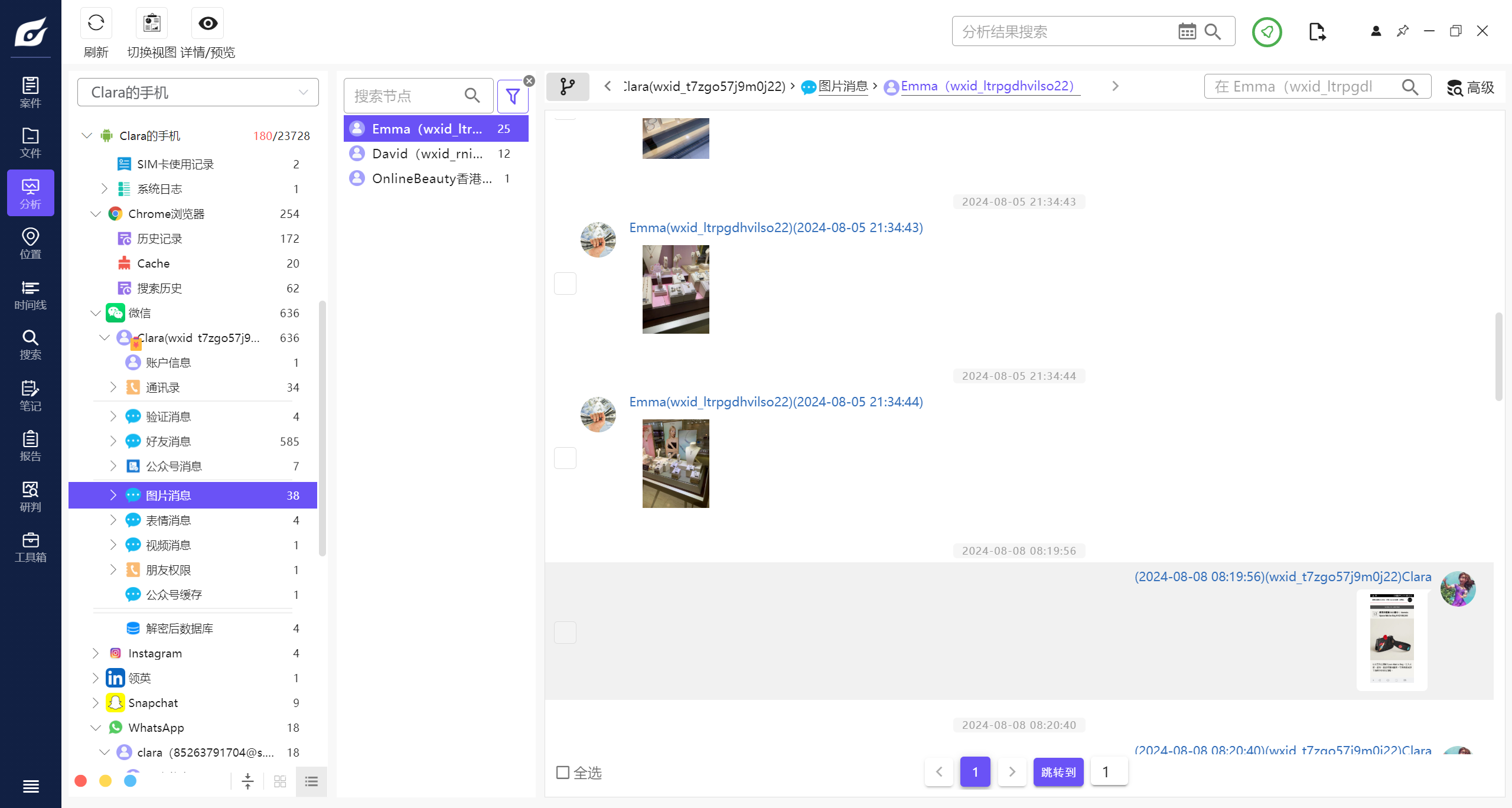The width and height of the screenshot is (1512, 808).
Task: Open the jewelry display thumbnail from 21:34:44
Action: 676,464
